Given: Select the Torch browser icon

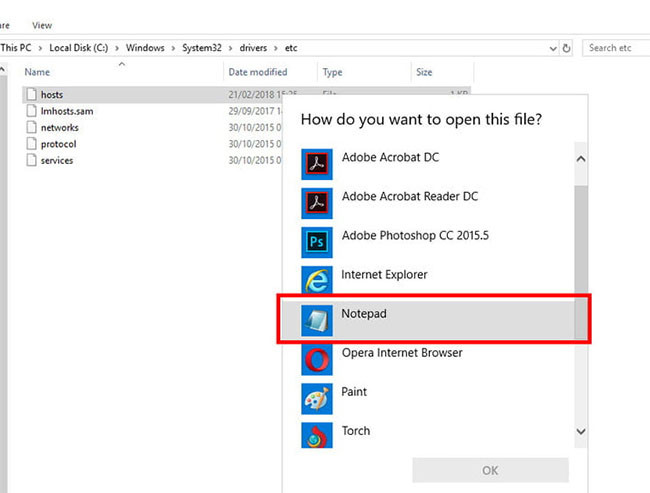Looking at the screenshot, I should click(316, 435).
